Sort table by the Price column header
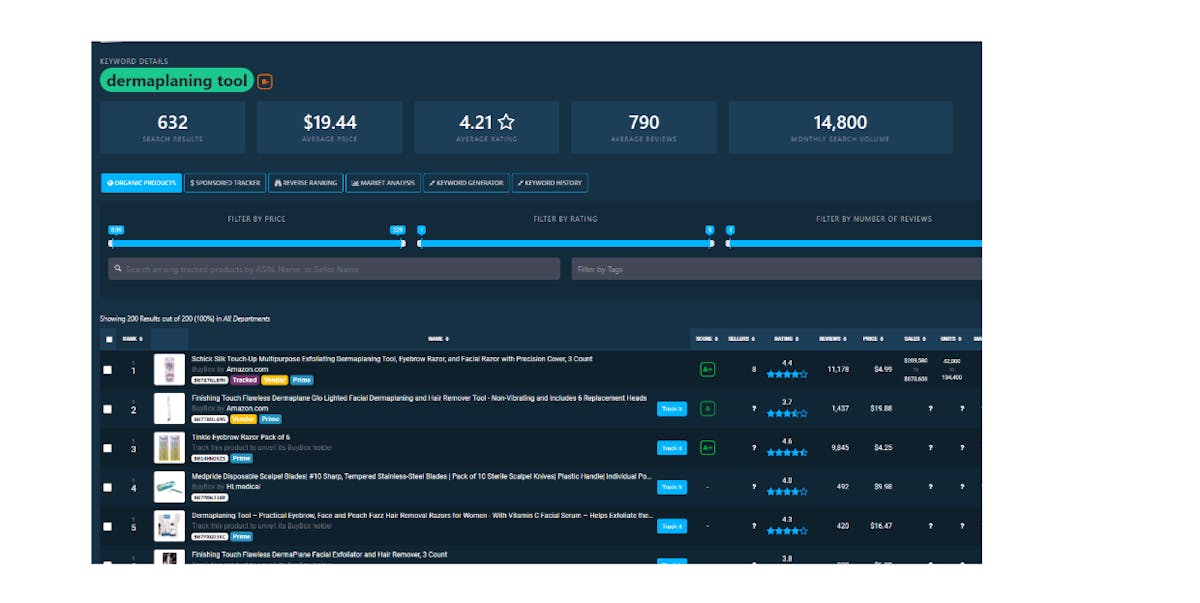This screenshot has height=603, width=1200. tap(873, 339)
